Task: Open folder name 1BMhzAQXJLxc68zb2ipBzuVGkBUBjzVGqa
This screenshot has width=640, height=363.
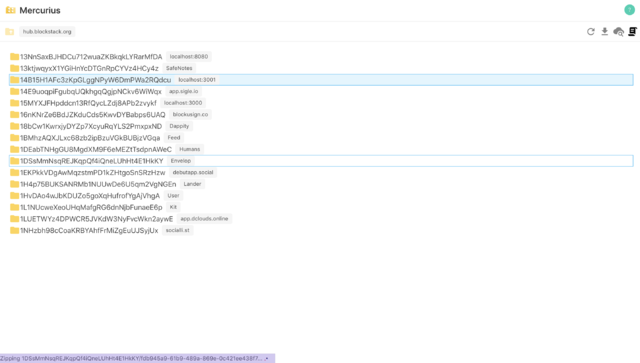Action: [x=90, y=138]
